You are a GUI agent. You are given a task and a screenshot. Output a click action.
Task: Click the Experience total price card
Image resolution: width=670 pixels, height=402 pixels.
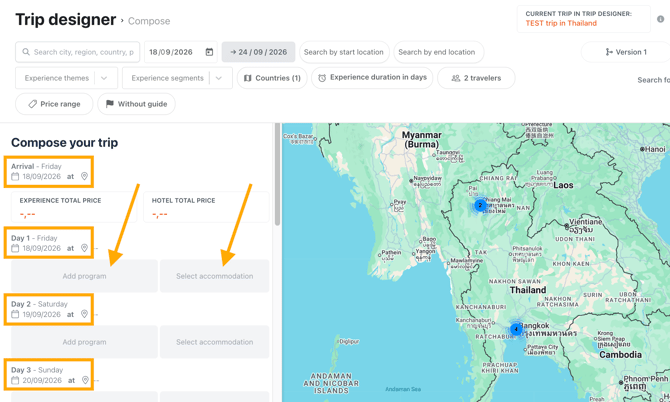point(74,207)
